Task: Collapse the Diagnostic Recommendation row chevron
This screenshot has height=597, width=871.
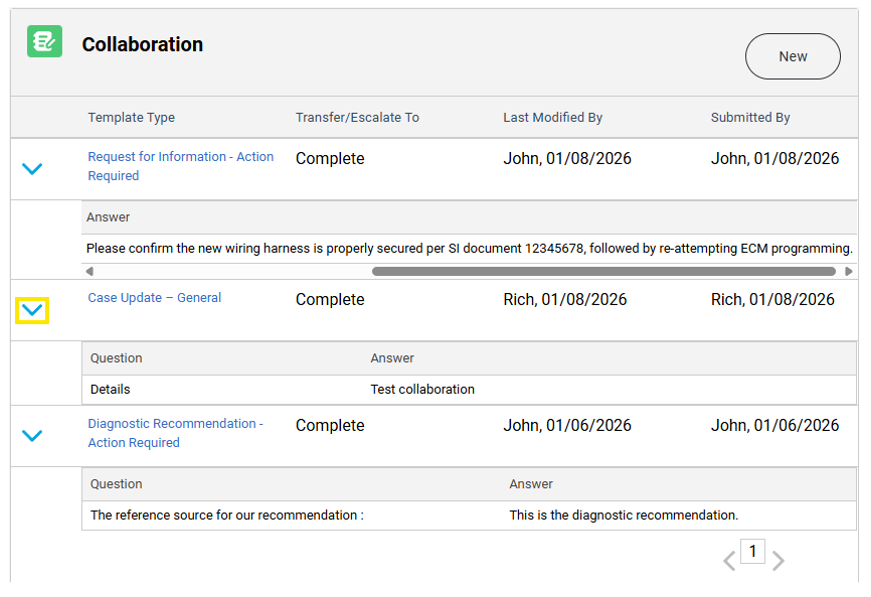Action: [x=33, y=436]
